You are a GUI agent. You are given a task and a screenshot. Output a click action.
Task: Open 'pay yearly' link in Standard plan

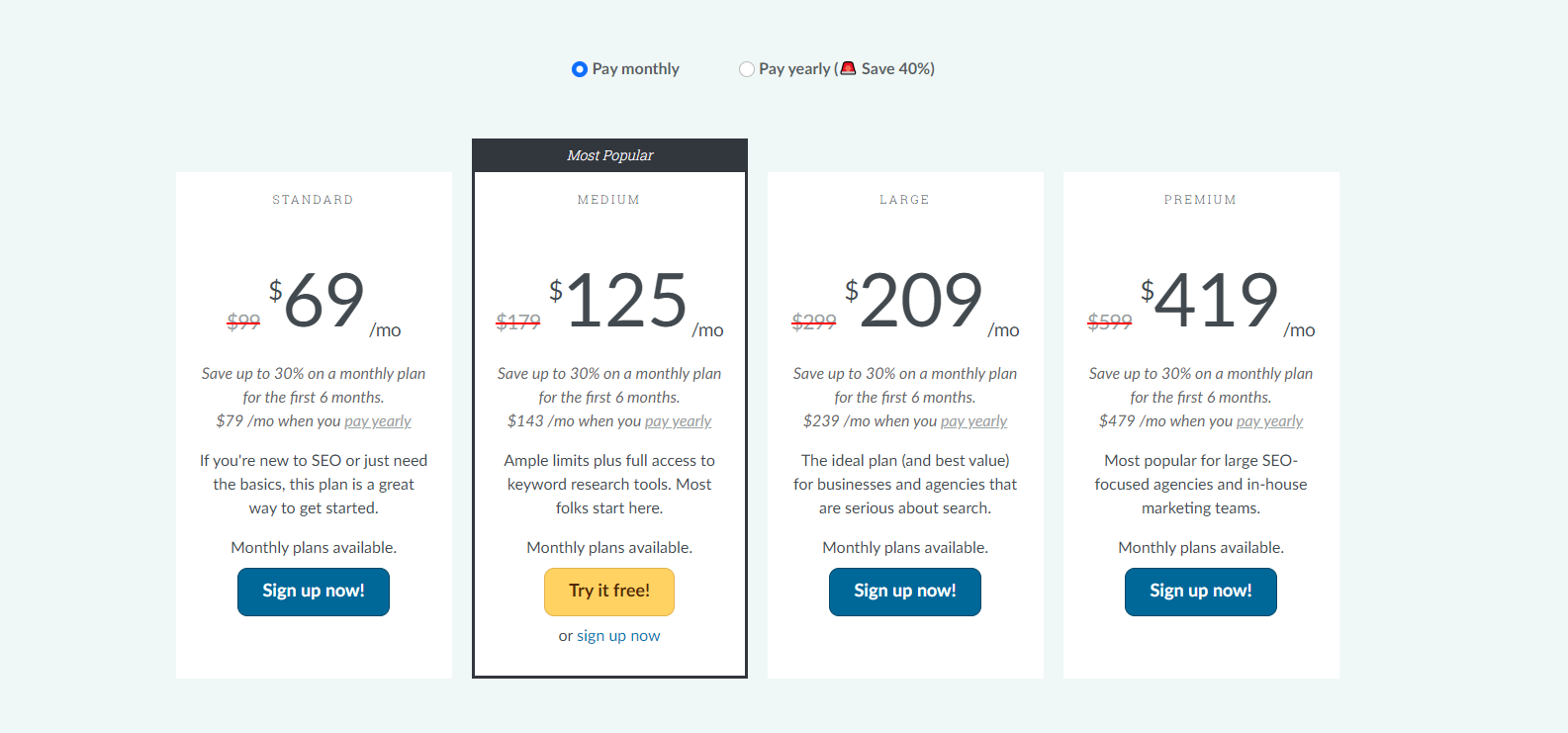378,421
